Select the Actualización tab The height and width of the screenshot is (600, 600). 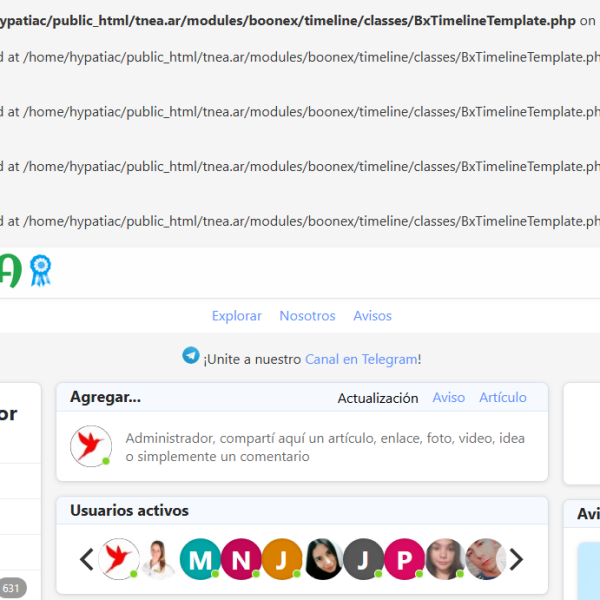coord(378,398)
